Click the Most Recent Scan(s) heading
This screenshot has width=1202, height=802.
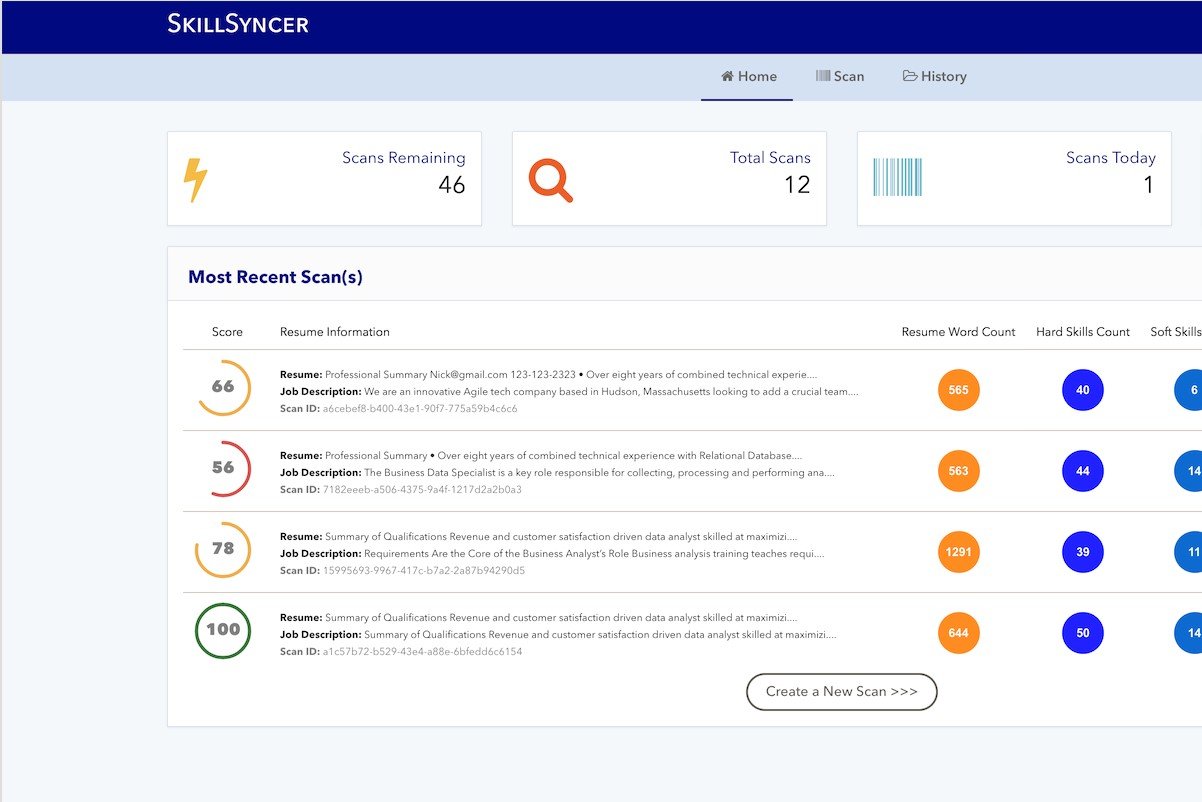point(275,277)
